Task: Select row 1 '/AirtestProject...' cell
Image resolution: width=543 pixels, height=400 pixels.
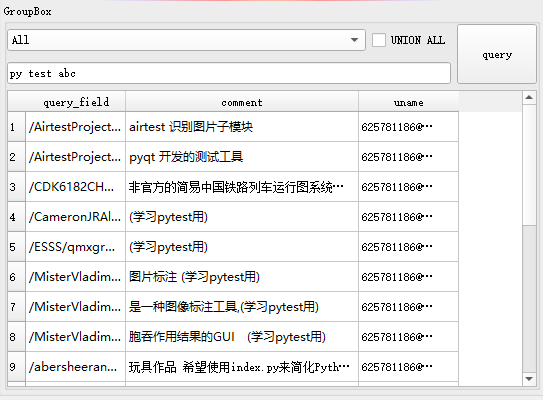Action: (x=75, y=127)
